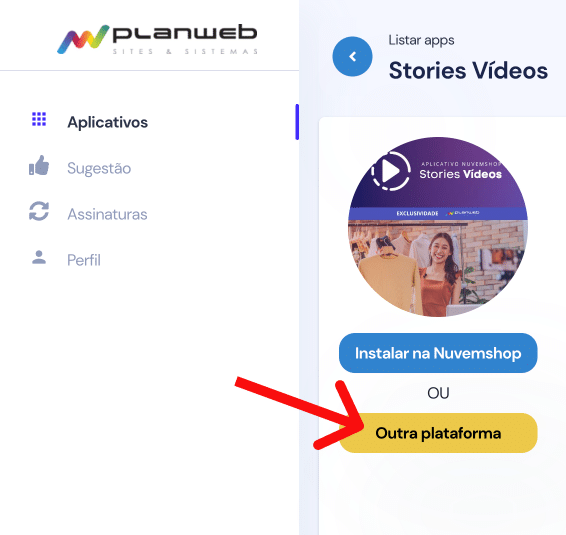The height and width of the screenshot is (535, 566).
Task: Go back with the blue chevron button
Action: click(352, 56)
